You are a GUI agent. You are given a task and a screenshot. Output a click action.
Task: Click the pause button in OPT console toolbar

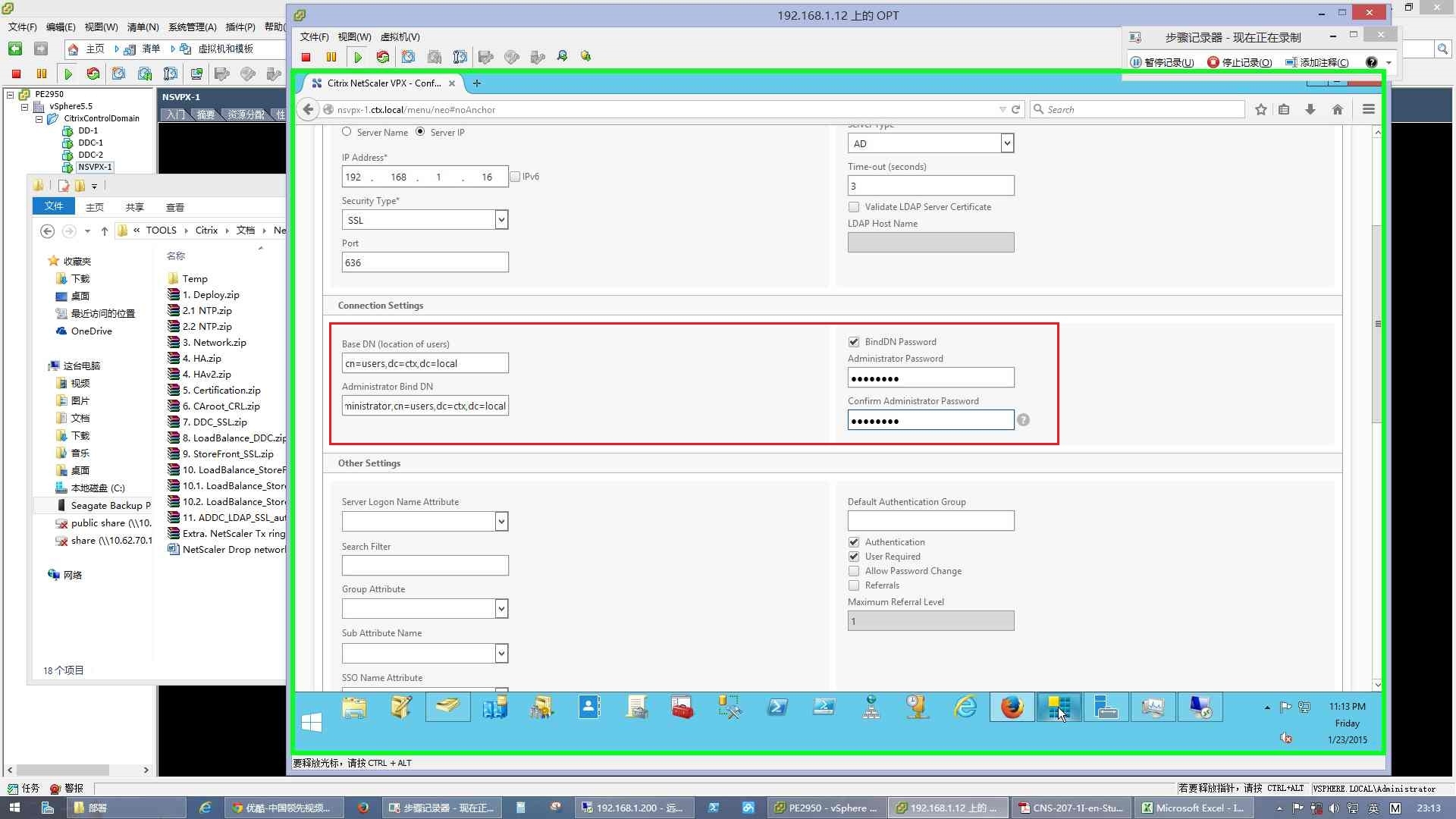[331, 57]
